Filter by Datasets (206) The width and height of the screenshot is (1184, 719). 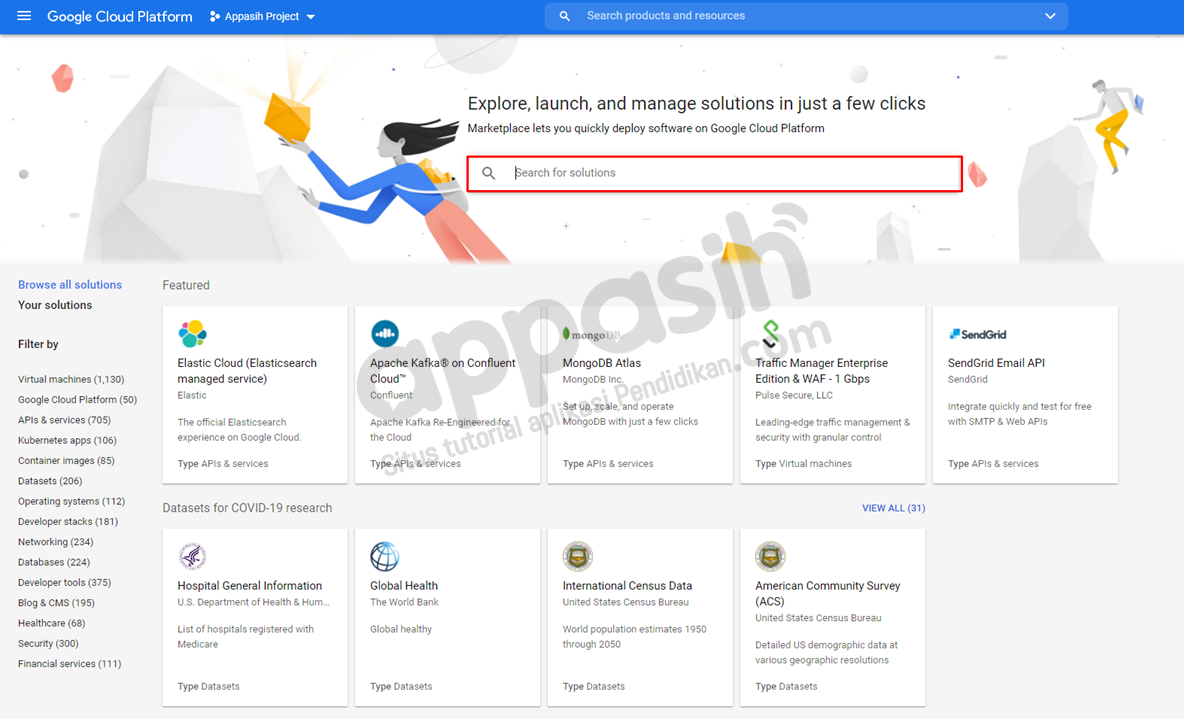(x=50, y=481)
